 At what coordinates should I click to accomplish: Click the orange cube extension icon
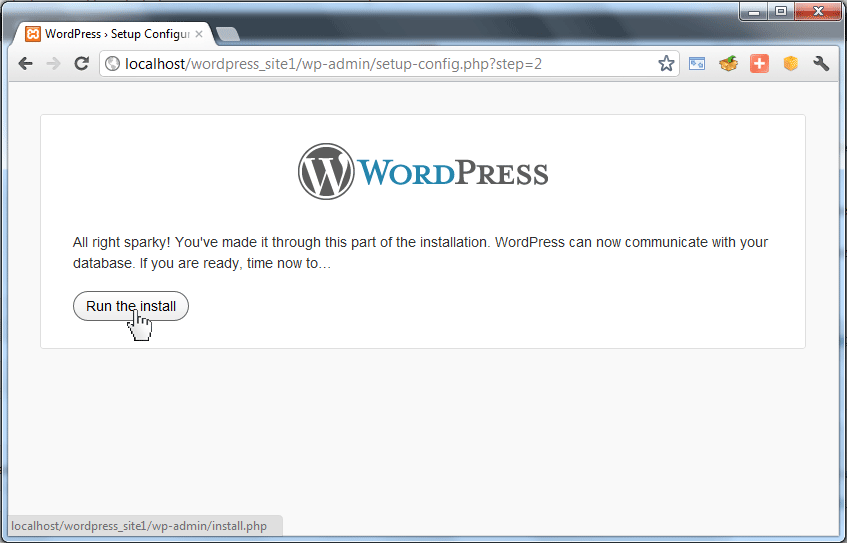point(790,64)
